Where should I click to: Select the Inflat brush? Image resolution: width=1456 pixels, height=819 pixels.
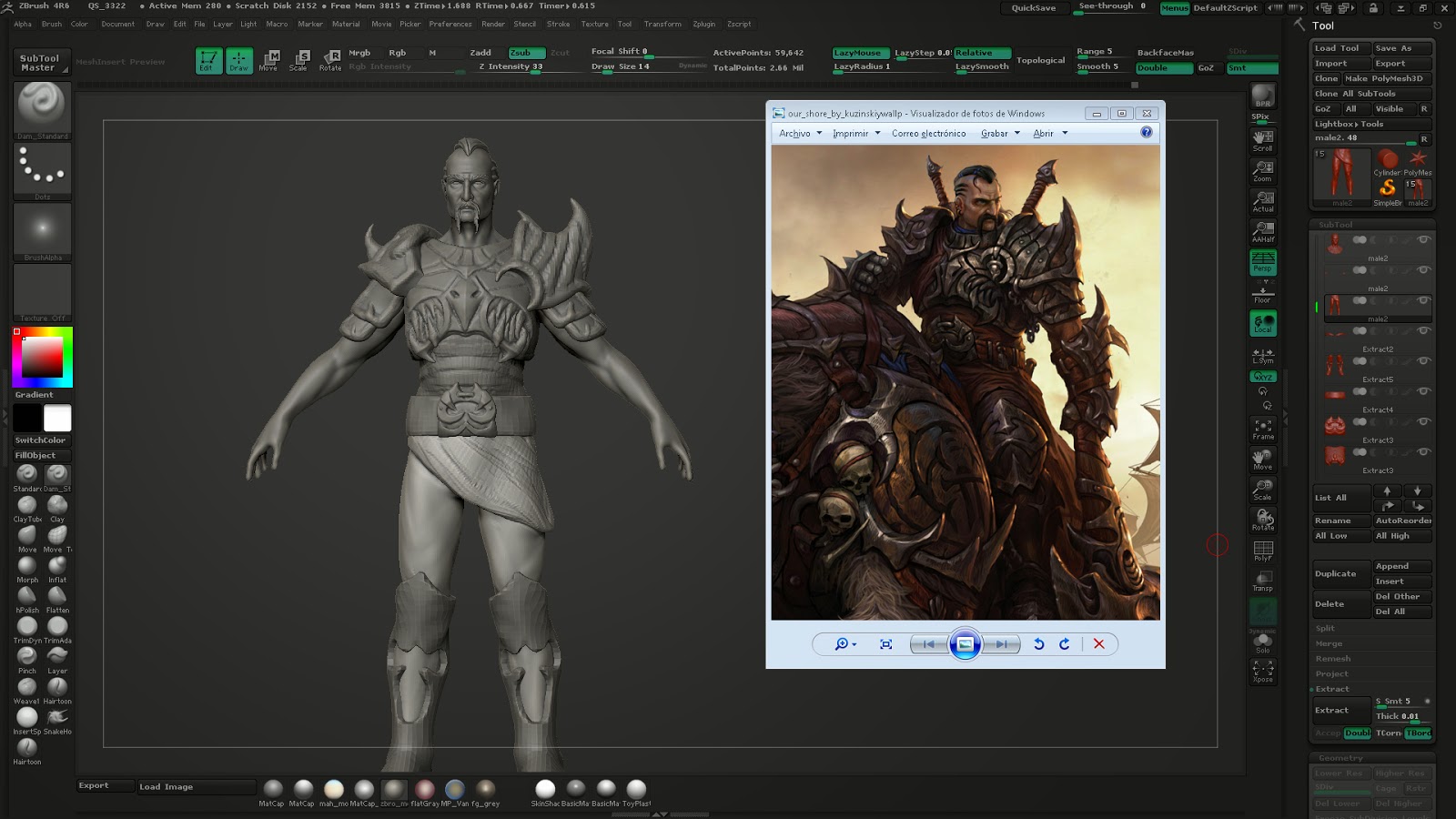tap(57, 569)
